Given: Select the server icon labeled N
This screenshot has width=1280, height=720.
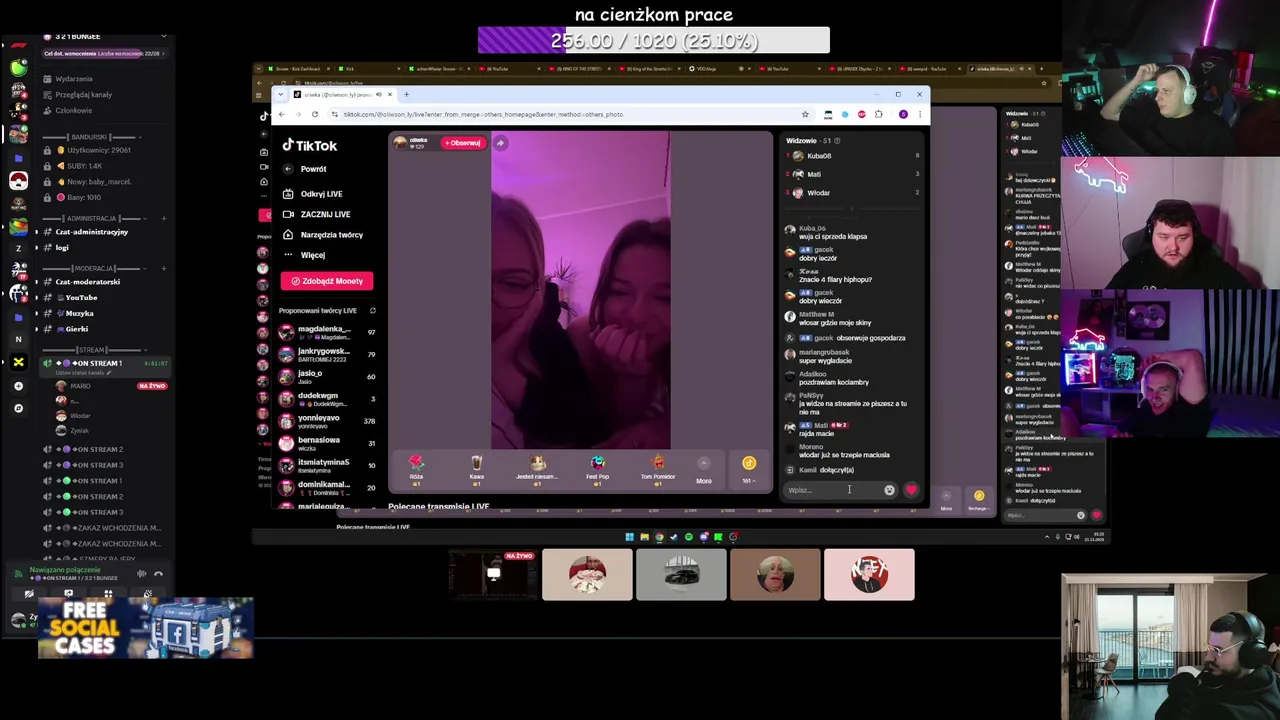Looking at the screenshot, I should tap(18, 339).
